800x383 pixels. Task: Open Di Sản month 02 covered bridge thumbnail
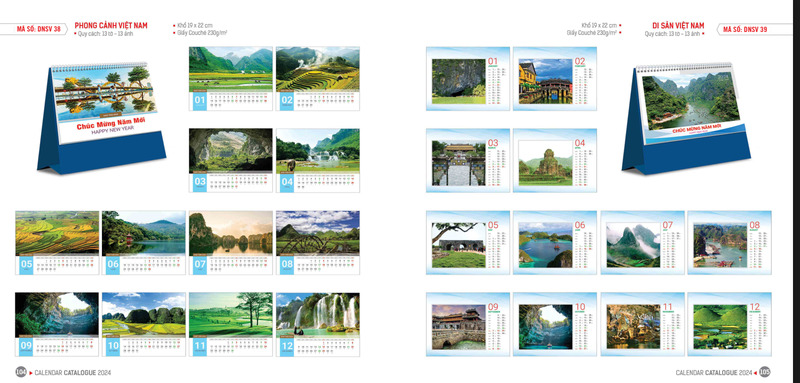(x=555, y=79)
